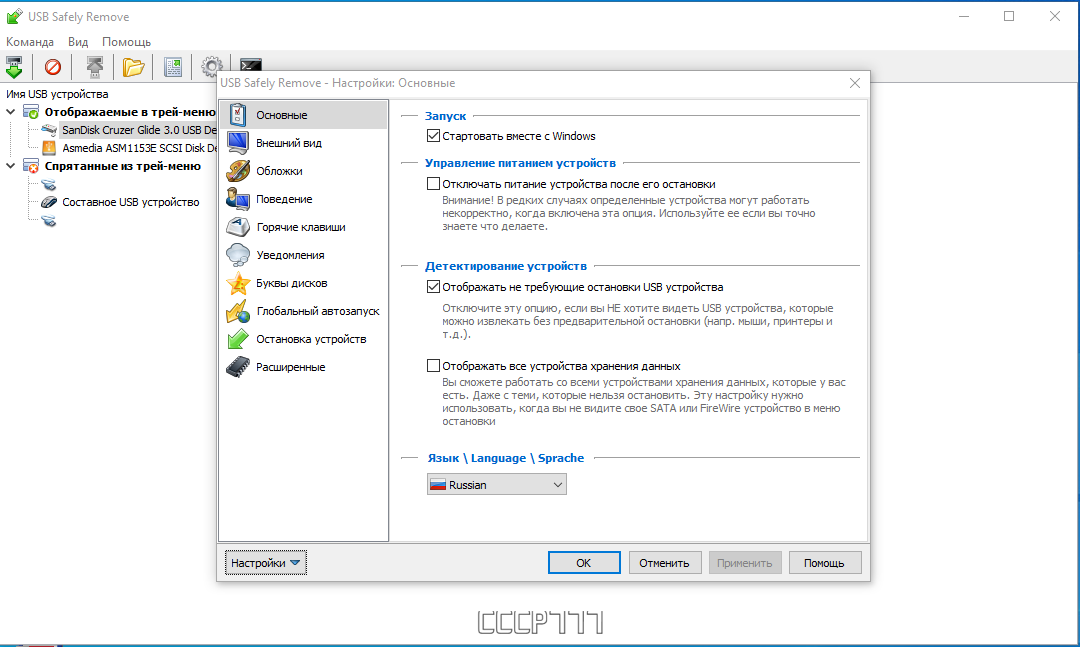Open the Уведомления settings category

(303, 255)
